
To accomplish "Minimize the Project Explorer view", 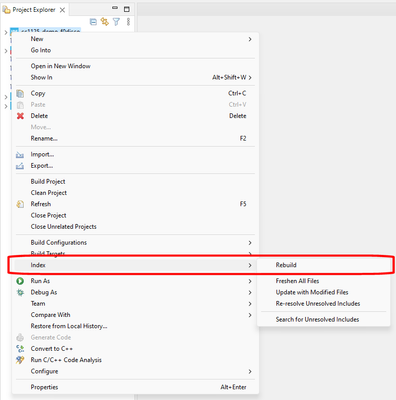I will 115,8.
